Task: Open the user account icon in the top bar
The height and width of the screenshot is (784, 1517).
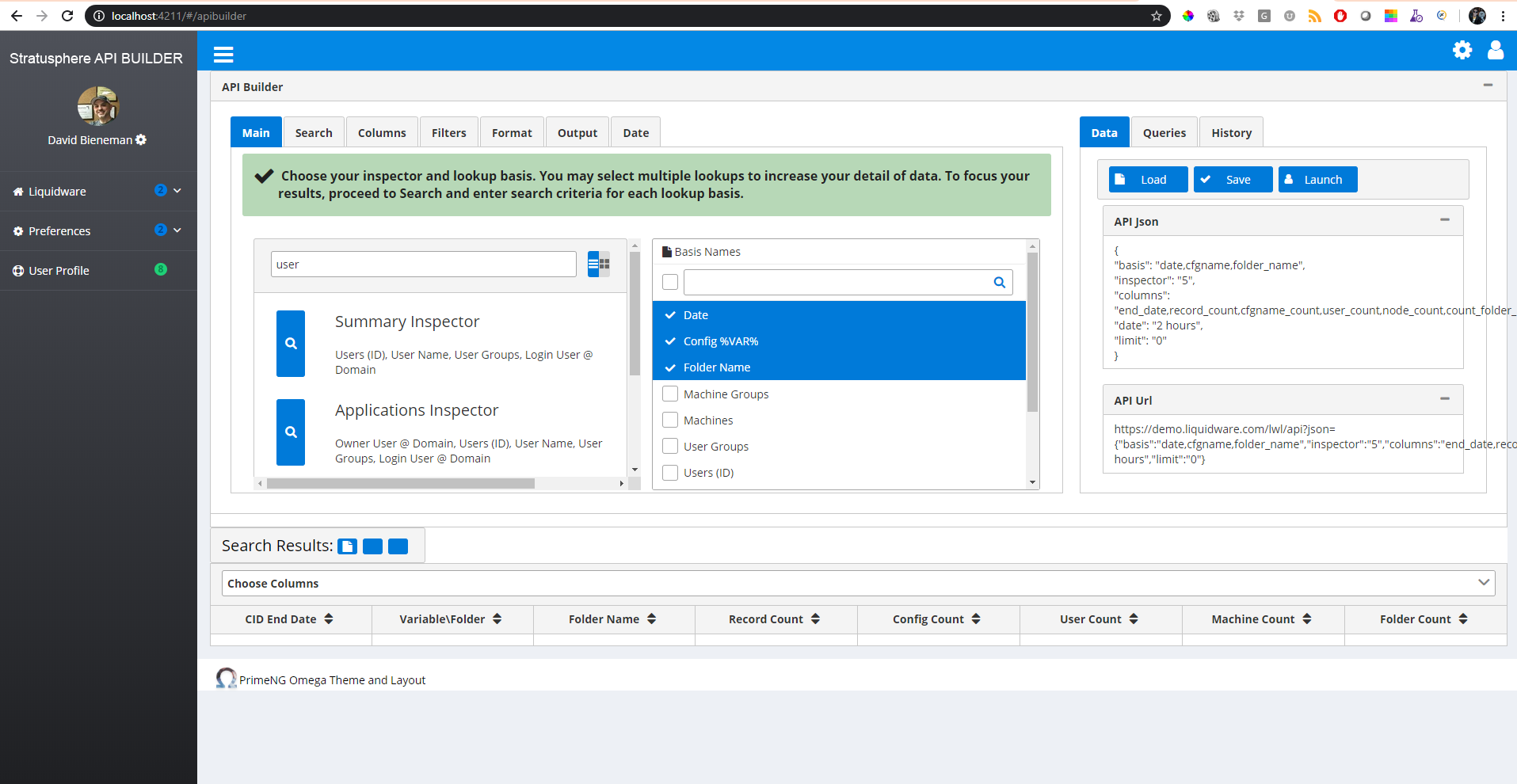Action: coord(1496,50)
